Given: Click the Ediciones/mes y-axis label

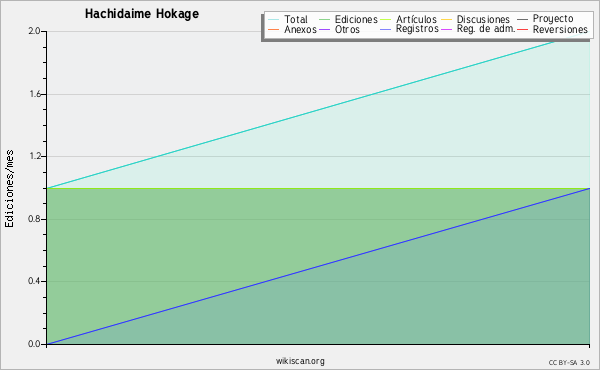Looking at the screenshot, I should tap(9, 188).
